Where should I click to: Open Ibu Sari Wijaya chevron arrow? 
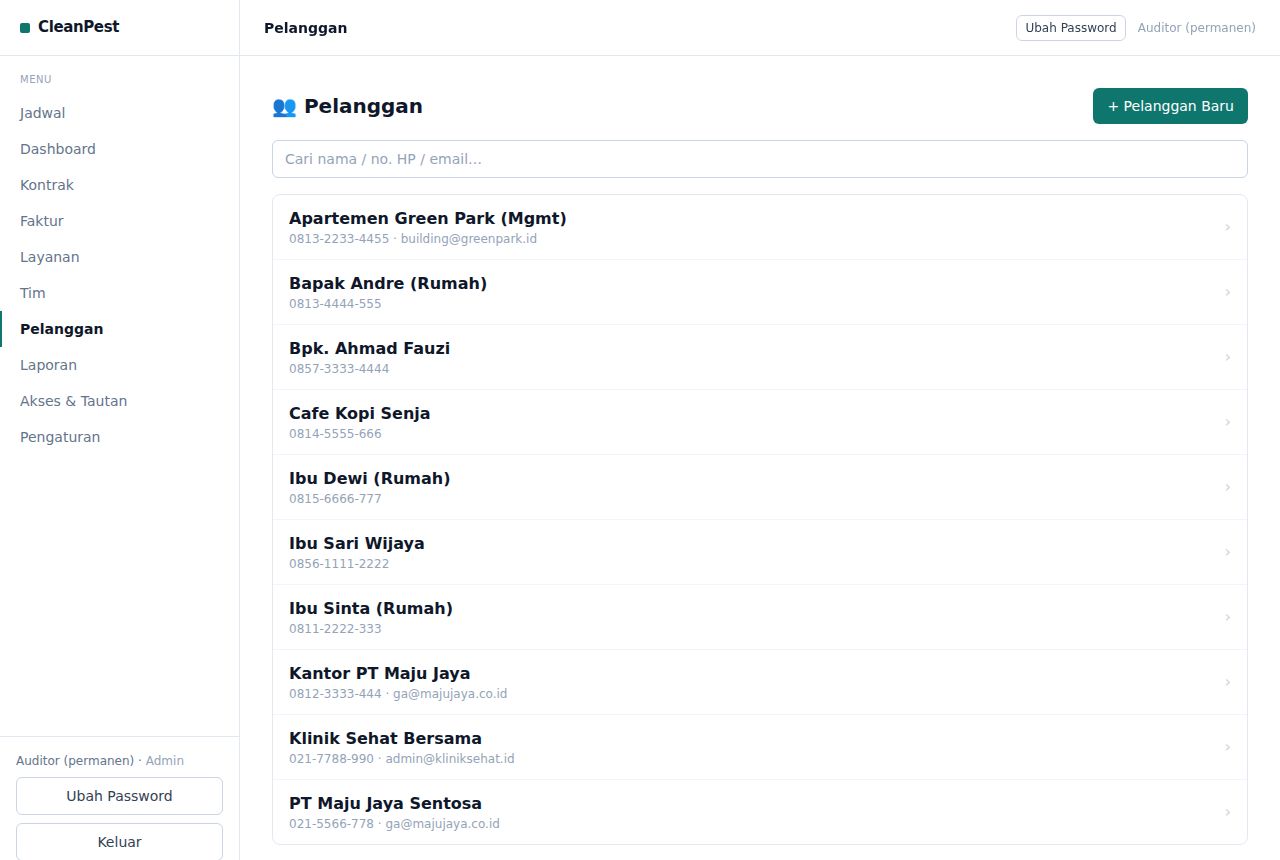(x=1227, y=552)
